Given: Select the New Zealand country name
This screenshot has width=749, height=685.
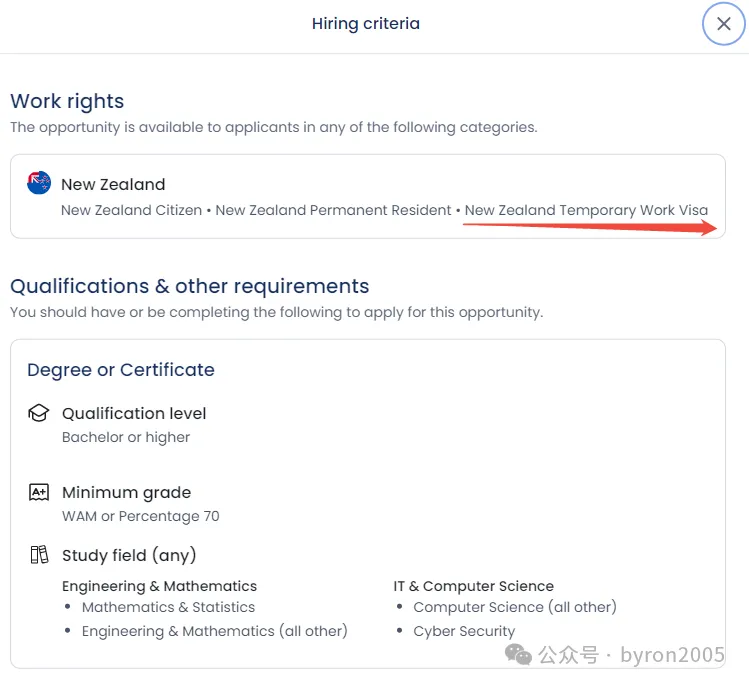Looking at the screenshot, I should pos(113,184).
